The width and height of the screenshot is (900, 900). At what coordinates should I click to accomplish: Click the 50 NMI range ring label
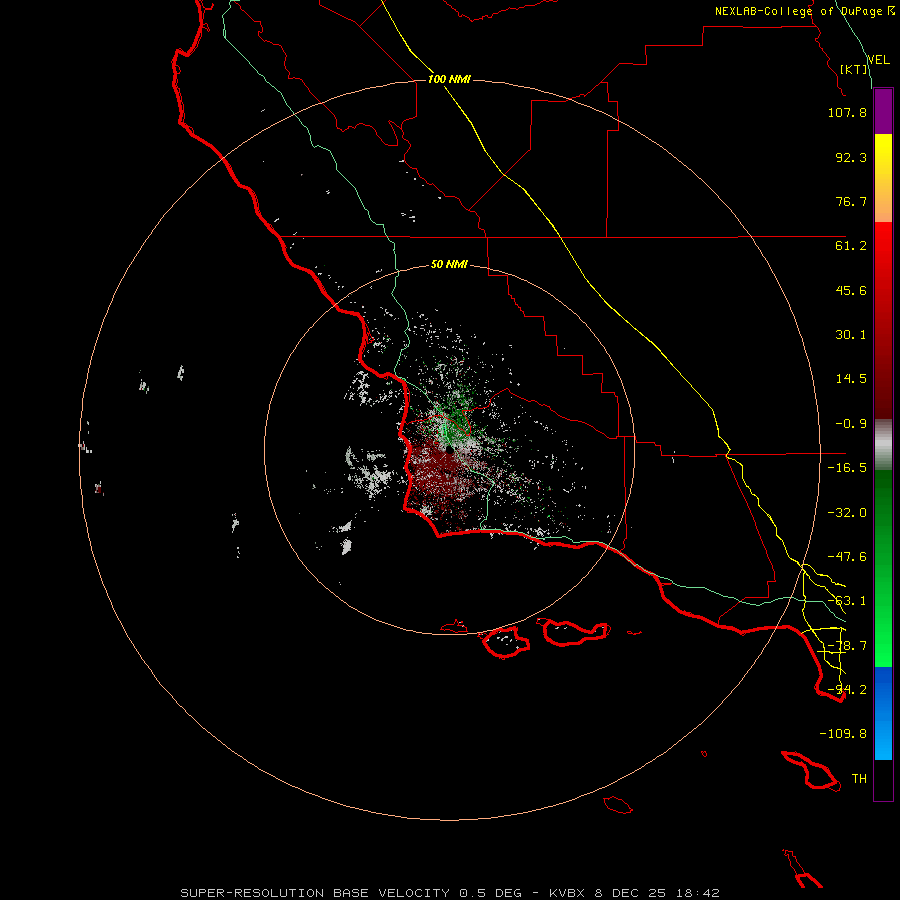click(449, 264)
